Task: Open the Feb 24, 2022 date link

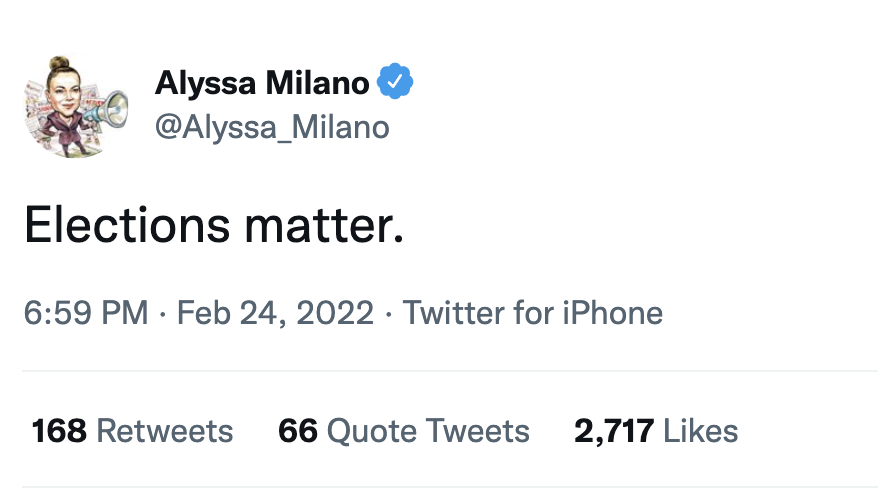Action: 275,313
